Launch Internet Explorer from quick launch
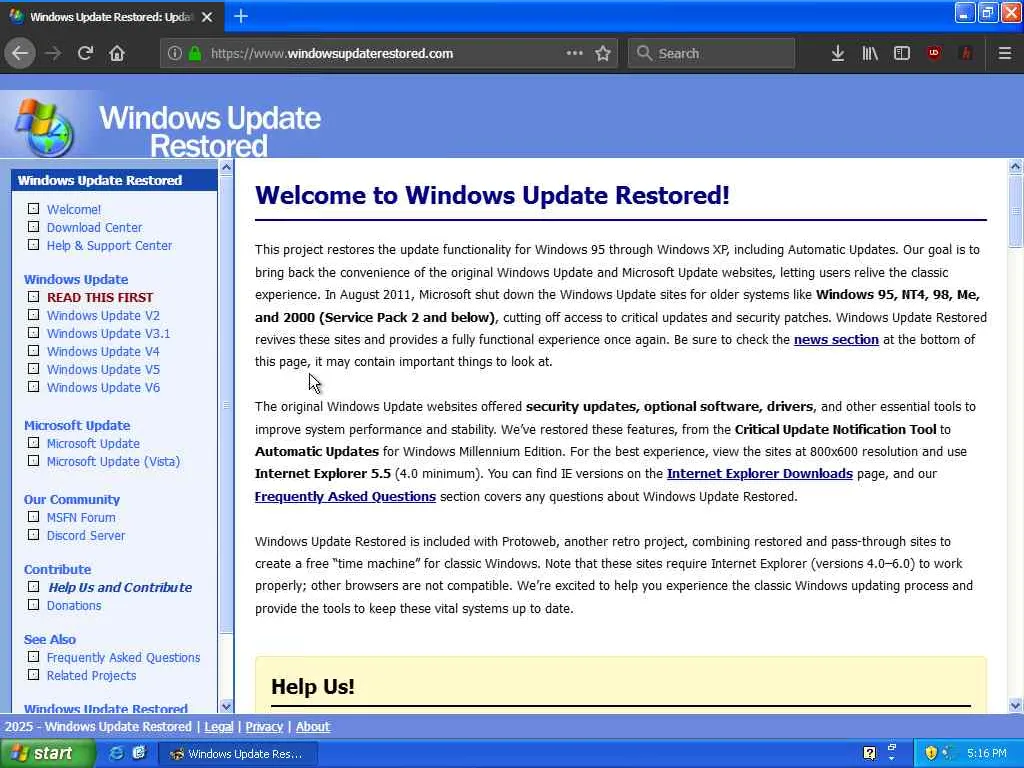1024x768 pixels. [x=116, y=753]
